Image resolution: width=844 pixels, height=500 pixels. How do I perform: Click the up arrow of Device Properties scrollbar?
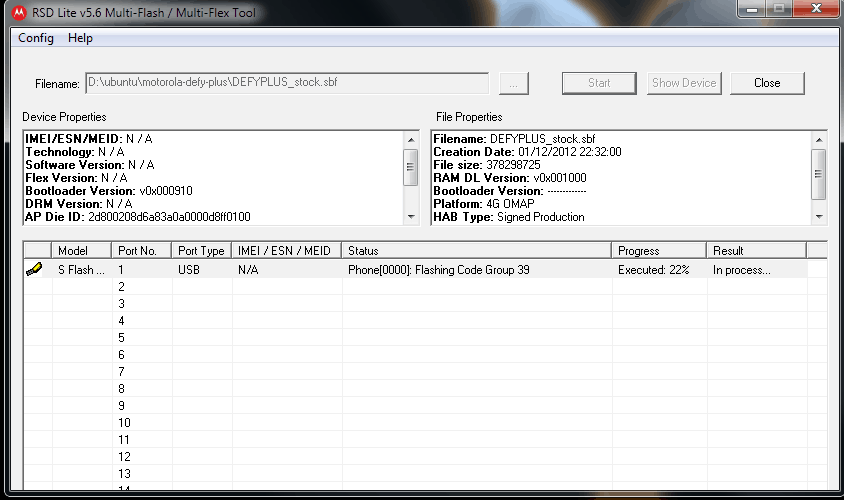pyautogui.click(x=411, y=139)
